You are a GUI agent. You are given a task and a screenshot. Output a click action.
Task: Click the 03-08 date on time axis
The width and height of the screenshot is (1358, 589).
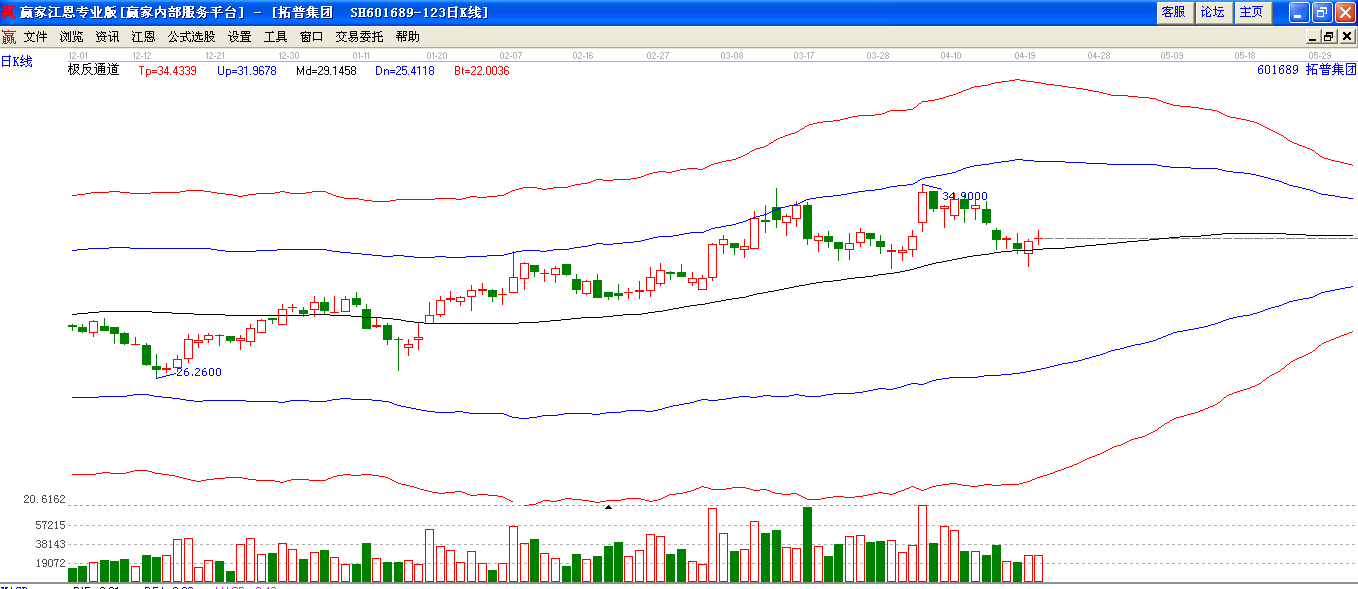click(731, 56)
